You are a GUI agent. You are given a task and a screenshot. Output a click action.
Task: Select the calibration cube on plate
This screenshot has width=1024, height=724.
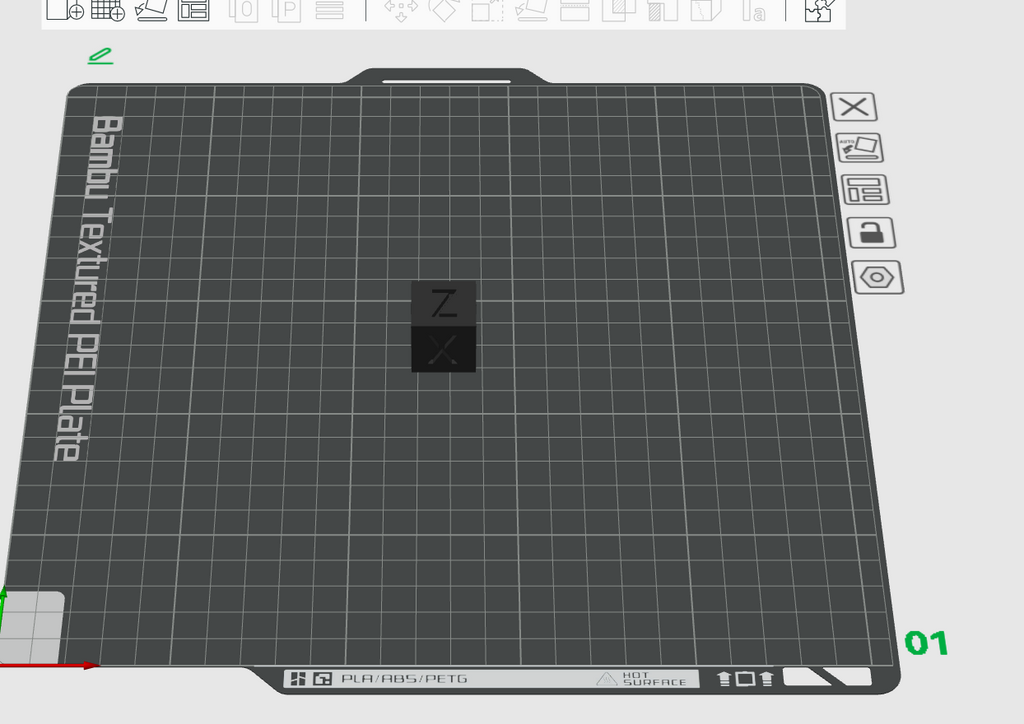[x=443, y=326]
